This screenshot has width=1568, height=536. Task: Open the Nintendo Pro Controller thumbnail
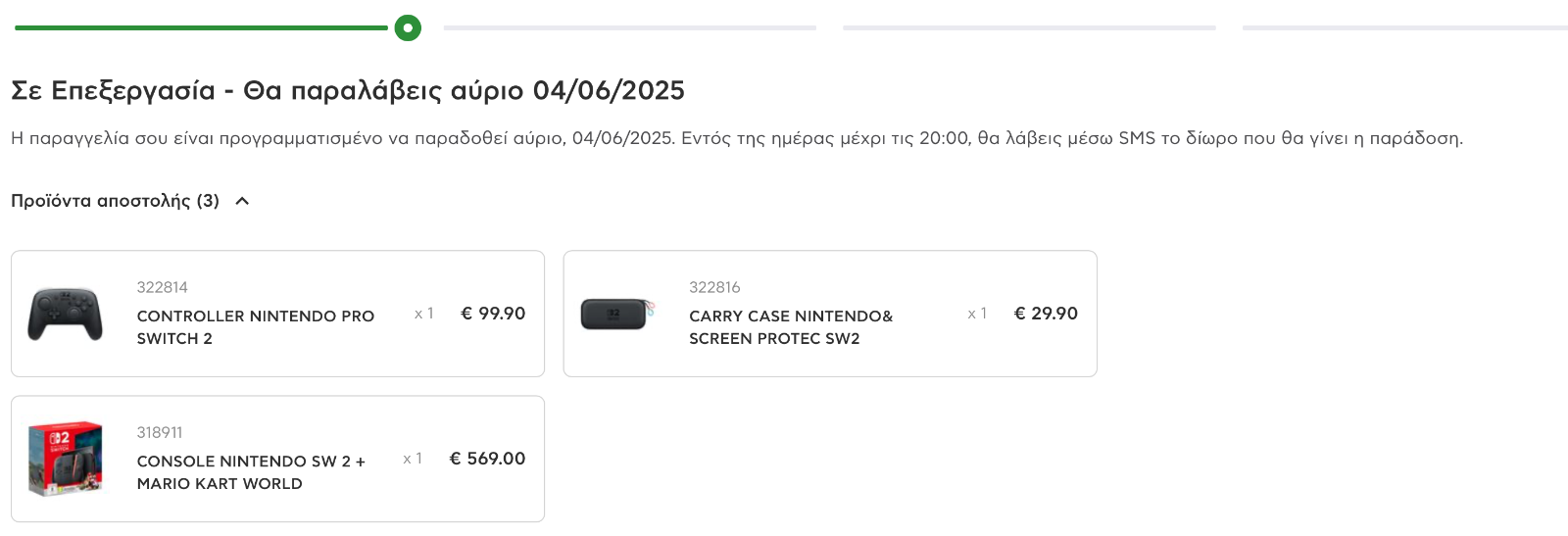coord(66,314)
